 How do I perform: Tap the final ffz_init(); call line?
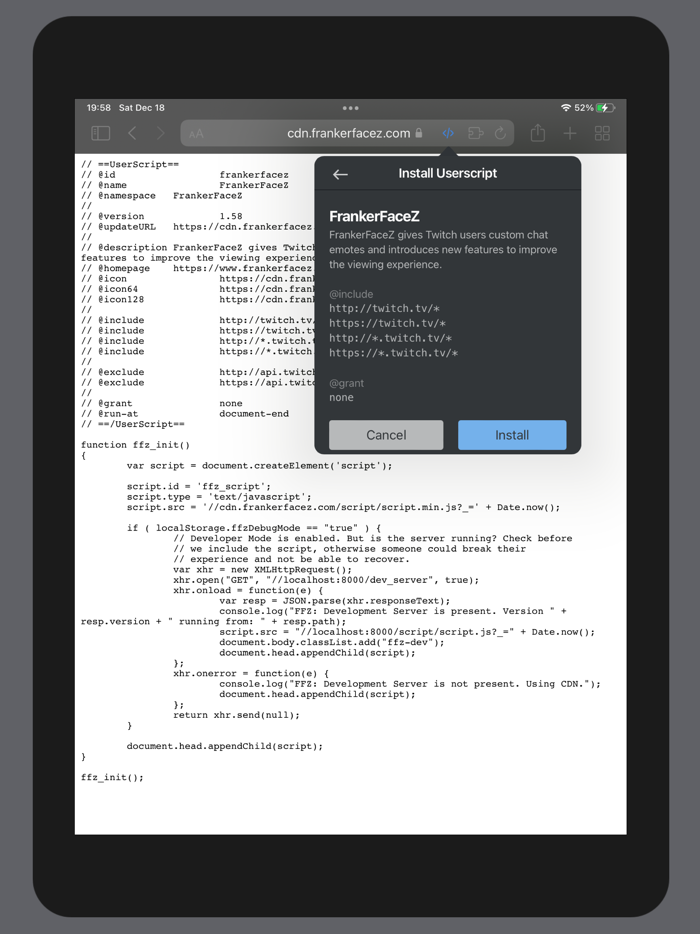[x=112, y=777]
